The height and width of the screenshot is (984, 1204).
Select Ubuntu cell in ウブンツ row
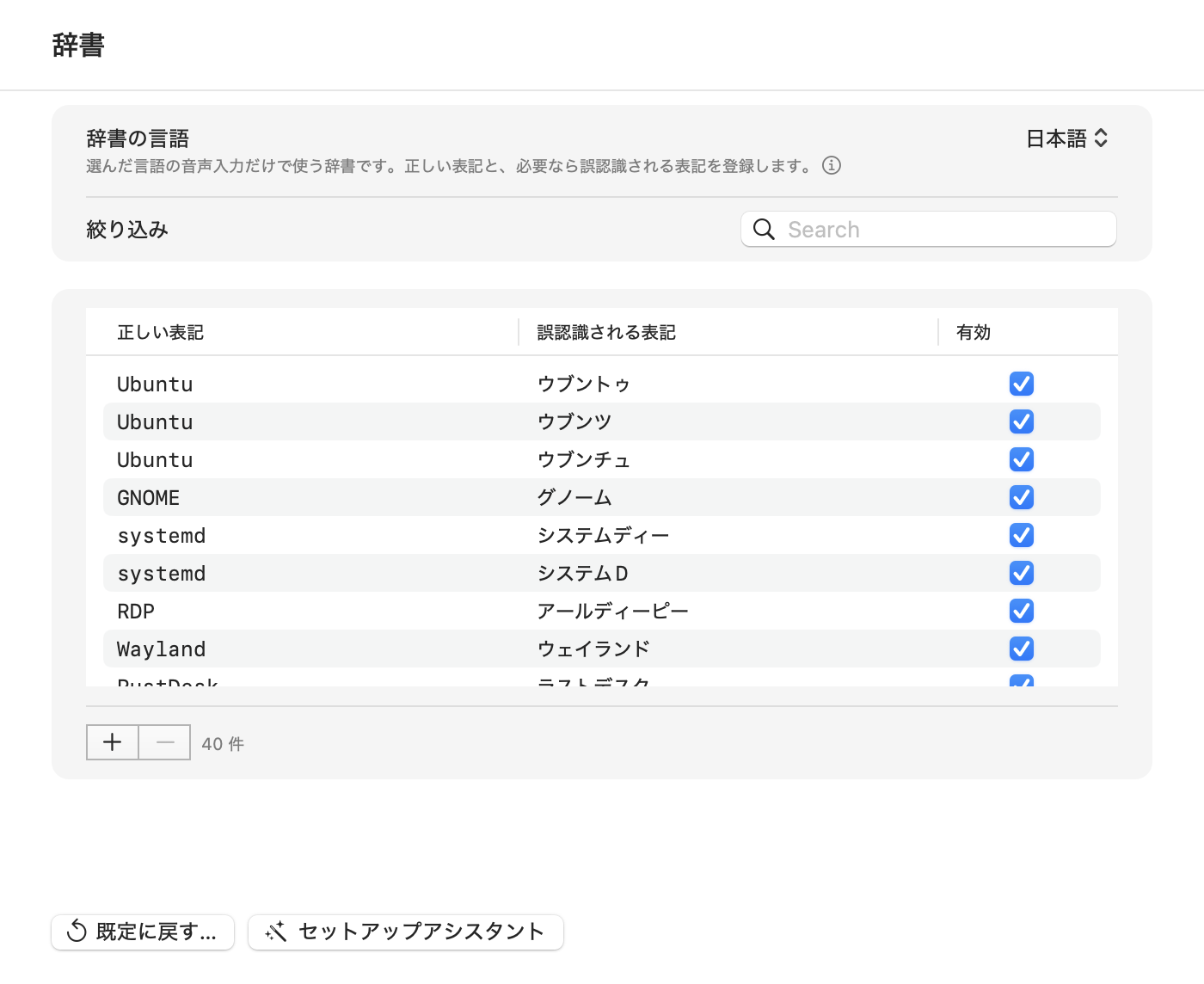point(155,421)
